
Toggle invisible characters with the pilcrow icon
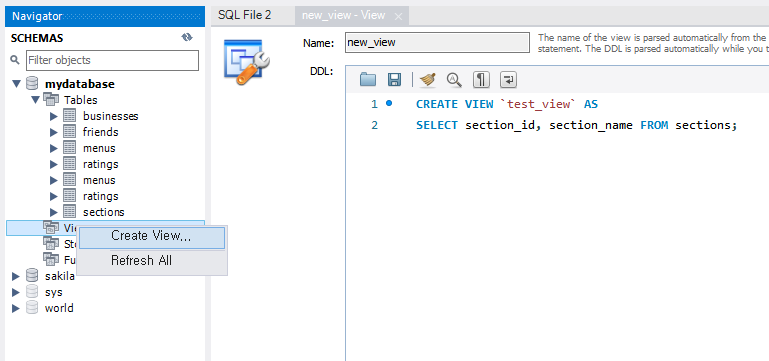coord(481,79)
